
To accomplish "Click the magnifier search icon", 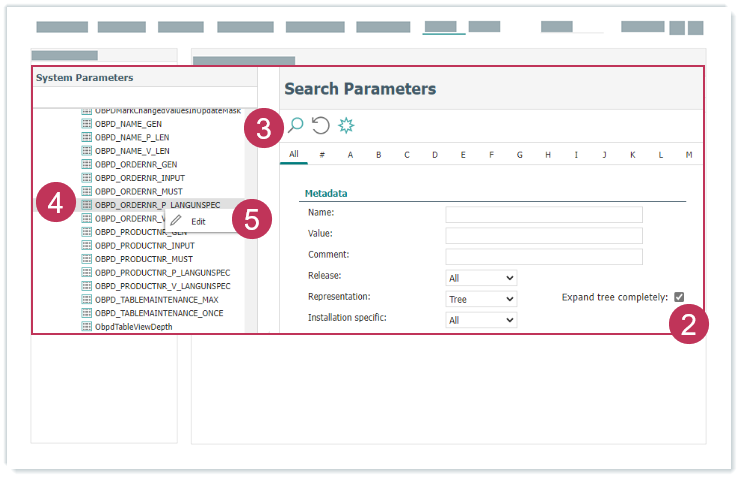I will 295,125.
